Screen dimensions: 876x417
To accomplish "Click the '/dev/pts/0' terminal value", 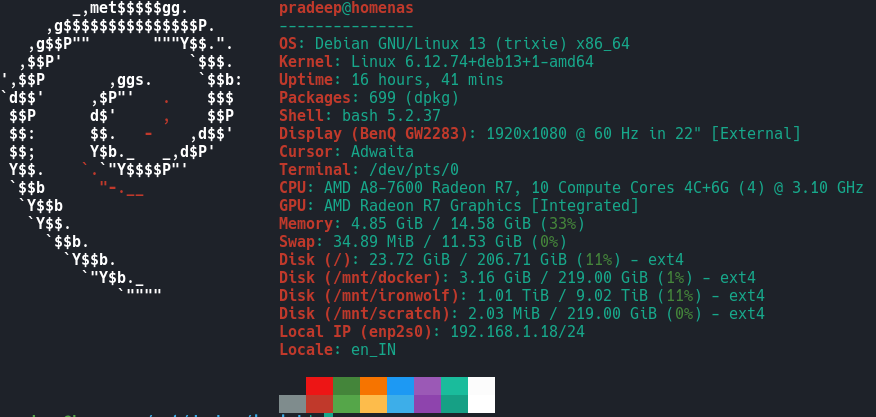I will (x=414, y=169).
